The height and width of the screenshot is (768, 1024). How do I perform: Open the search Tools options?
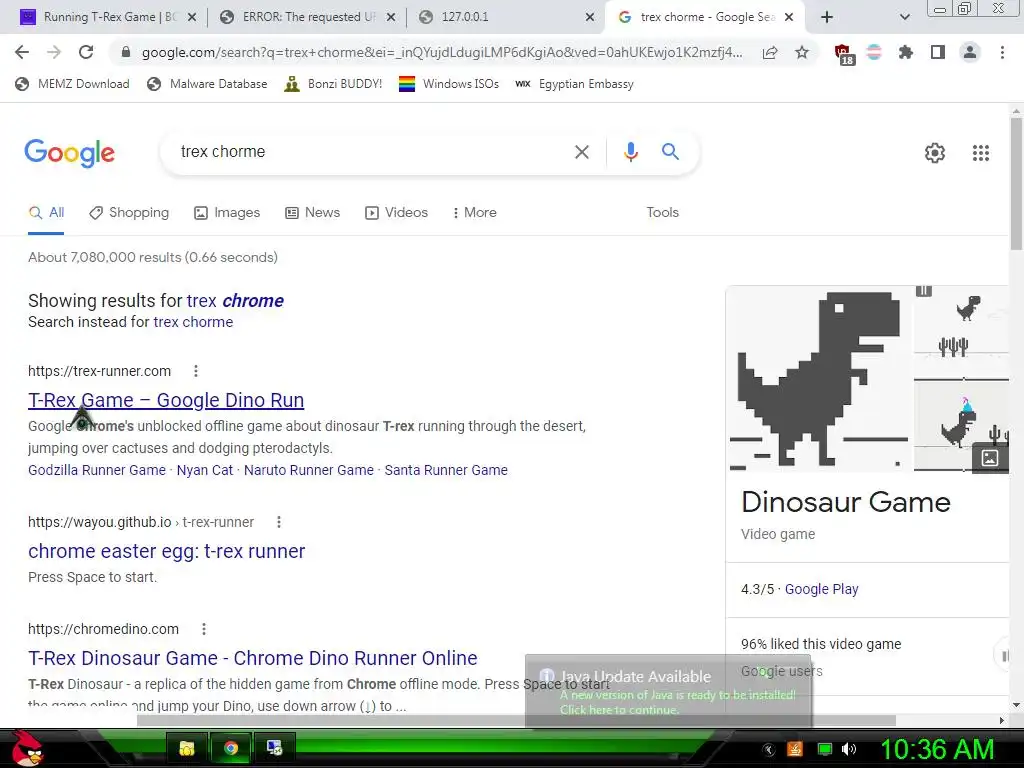pyautogui.click(x=662, y=212)
